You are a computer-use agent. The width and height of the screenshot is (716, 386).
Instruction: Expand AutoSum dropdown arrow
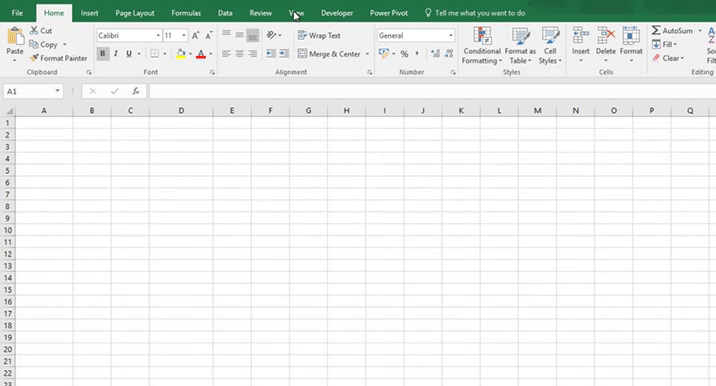pyautogui.click(x=700, y=31)
